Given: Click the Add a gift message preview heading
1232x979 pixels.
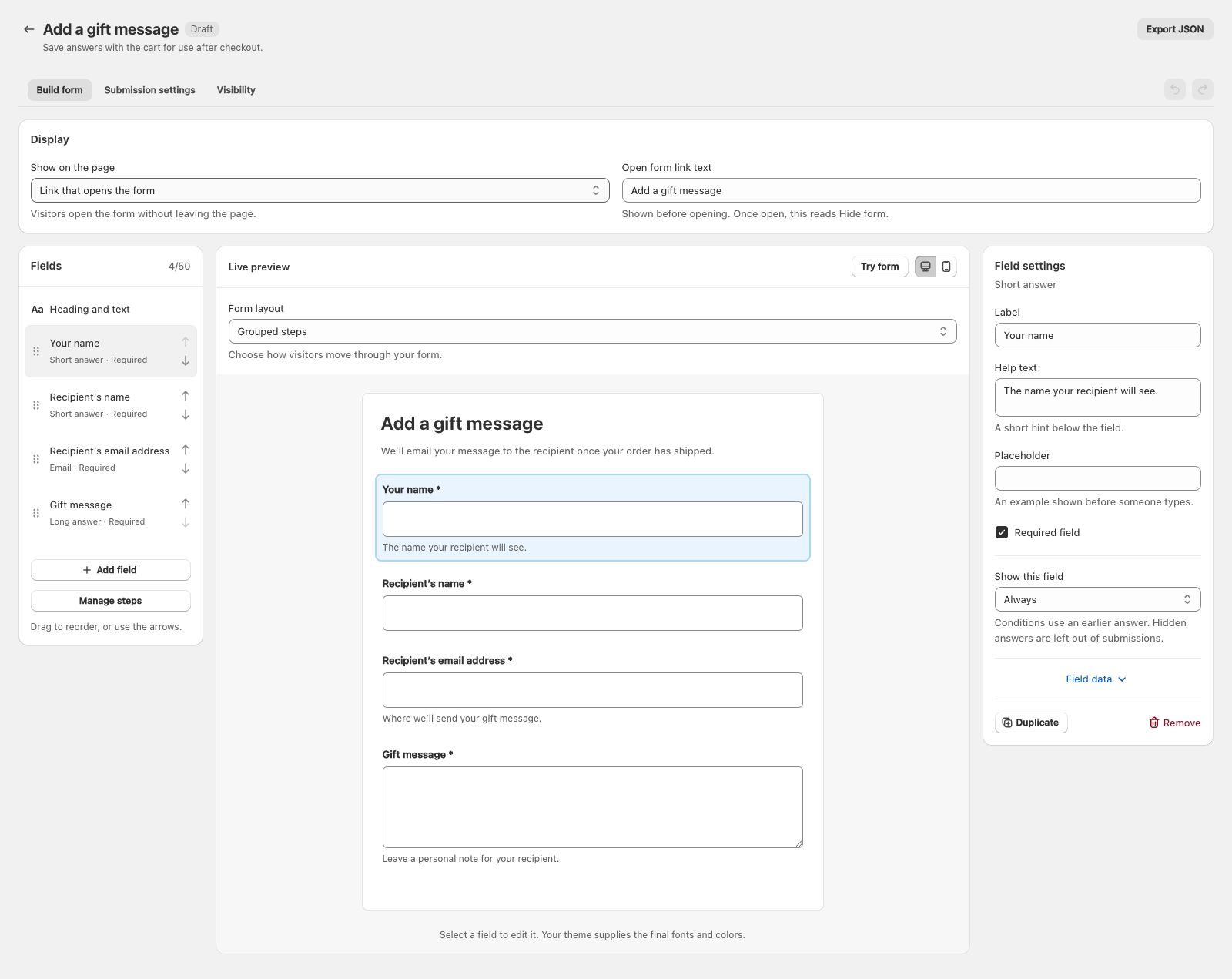Looking at the screenshot, I should (462, 424).
